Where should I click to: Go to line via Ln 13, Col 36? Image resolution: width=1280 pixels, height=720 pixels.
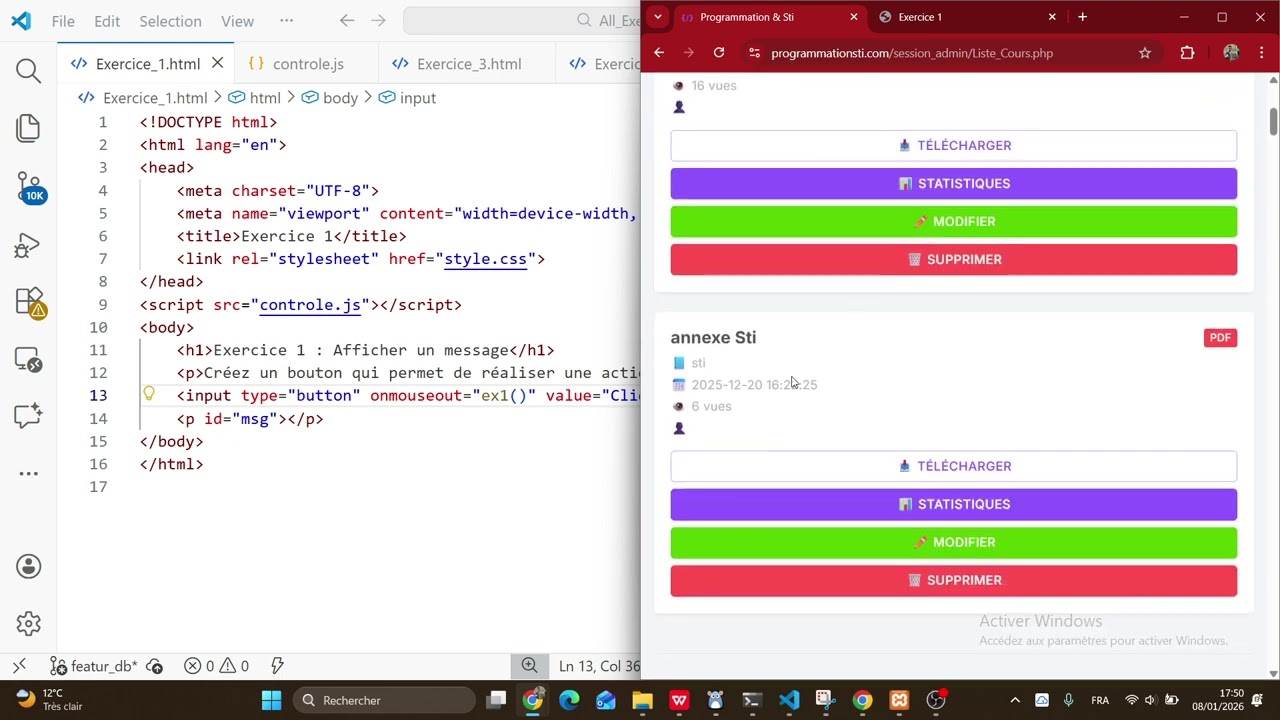pyautogui.click(x=599, y=666)
